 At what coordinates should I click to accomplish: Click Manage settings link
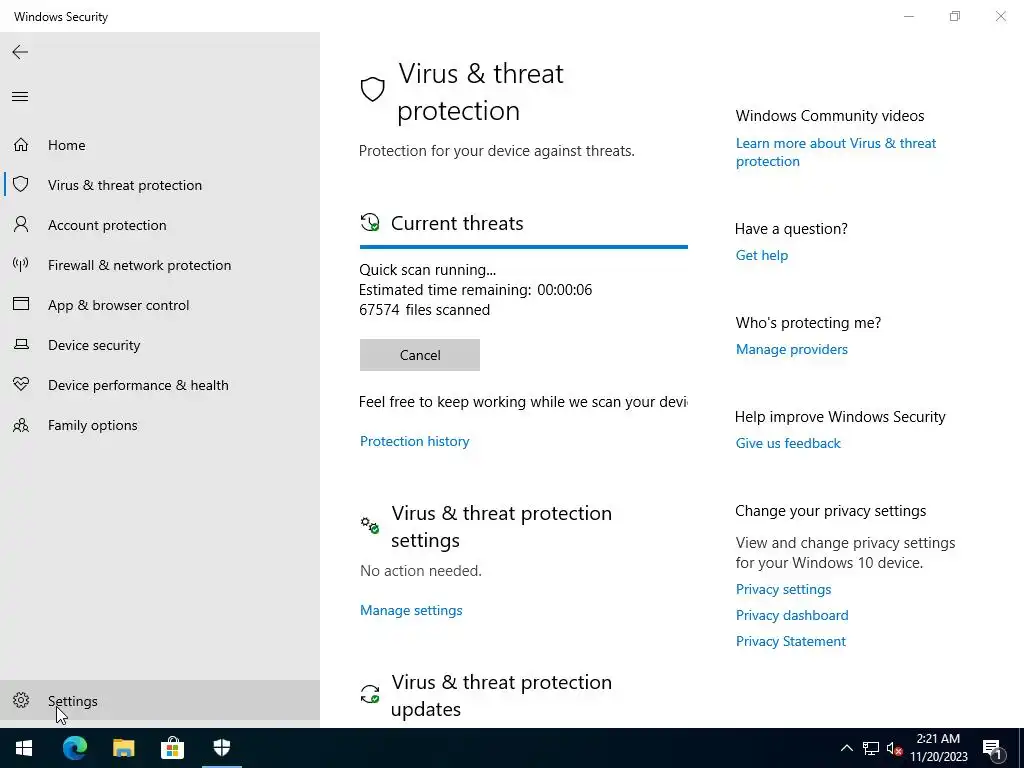click(411, 610)
